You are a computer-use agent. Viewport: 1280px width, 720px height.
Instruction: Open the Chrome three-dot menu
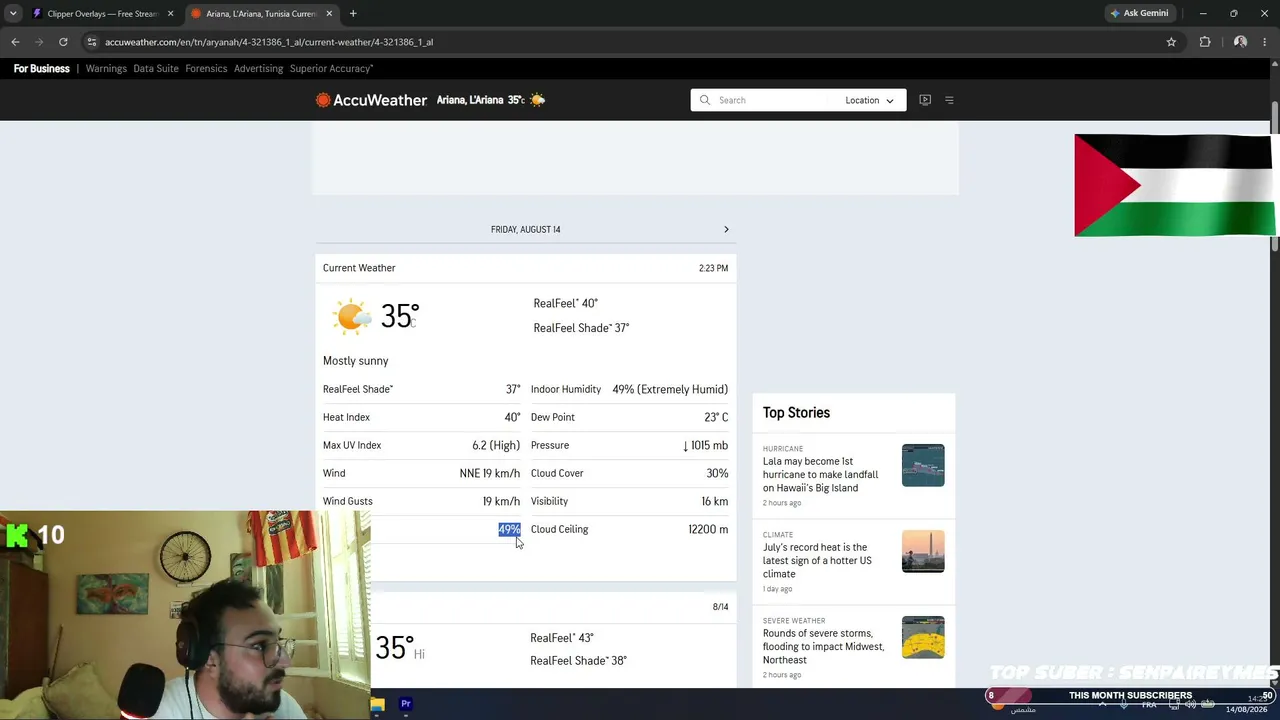pos(1266,42)
